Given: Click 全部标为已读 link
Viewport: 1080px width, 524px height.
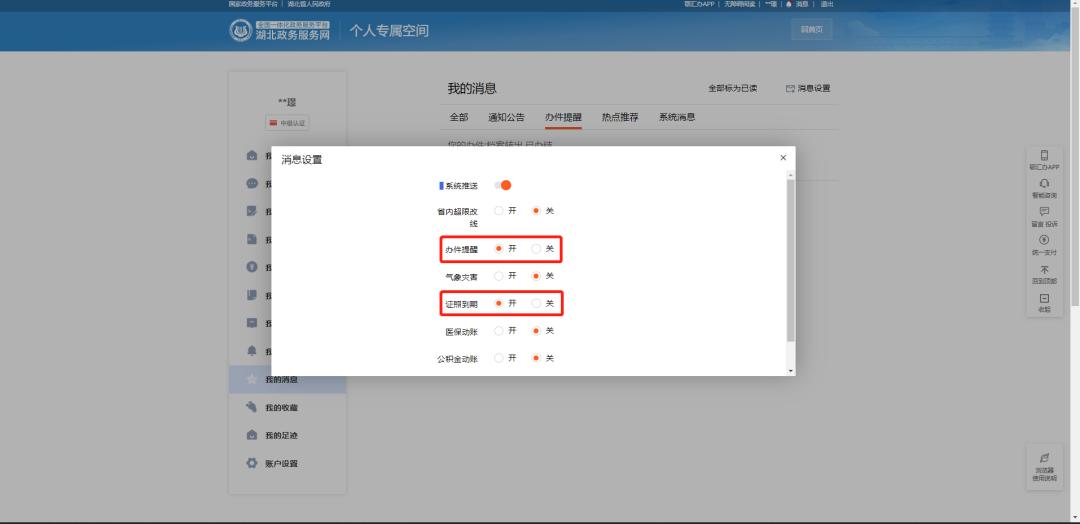Looking at the screenshot, I should point(733,88).
